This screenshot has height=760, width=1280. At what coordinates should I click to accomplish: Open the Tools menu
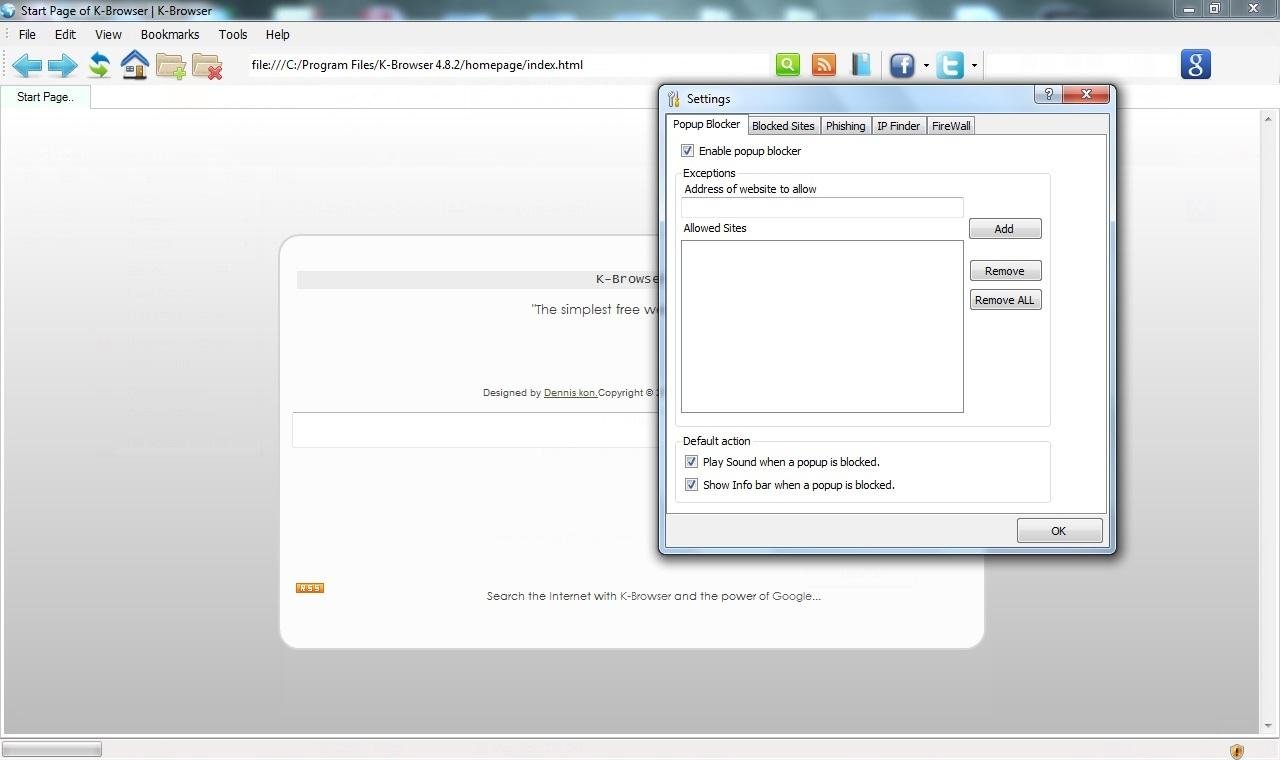232,34
